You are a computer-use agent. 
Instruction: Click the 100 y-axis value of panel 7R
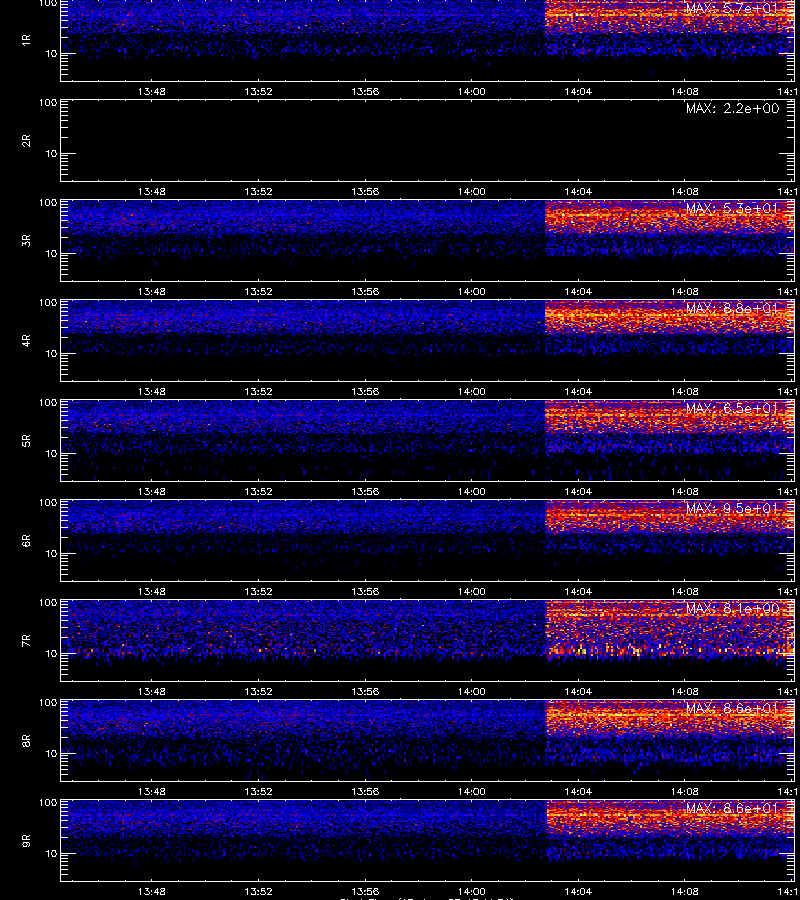[48, 603]
